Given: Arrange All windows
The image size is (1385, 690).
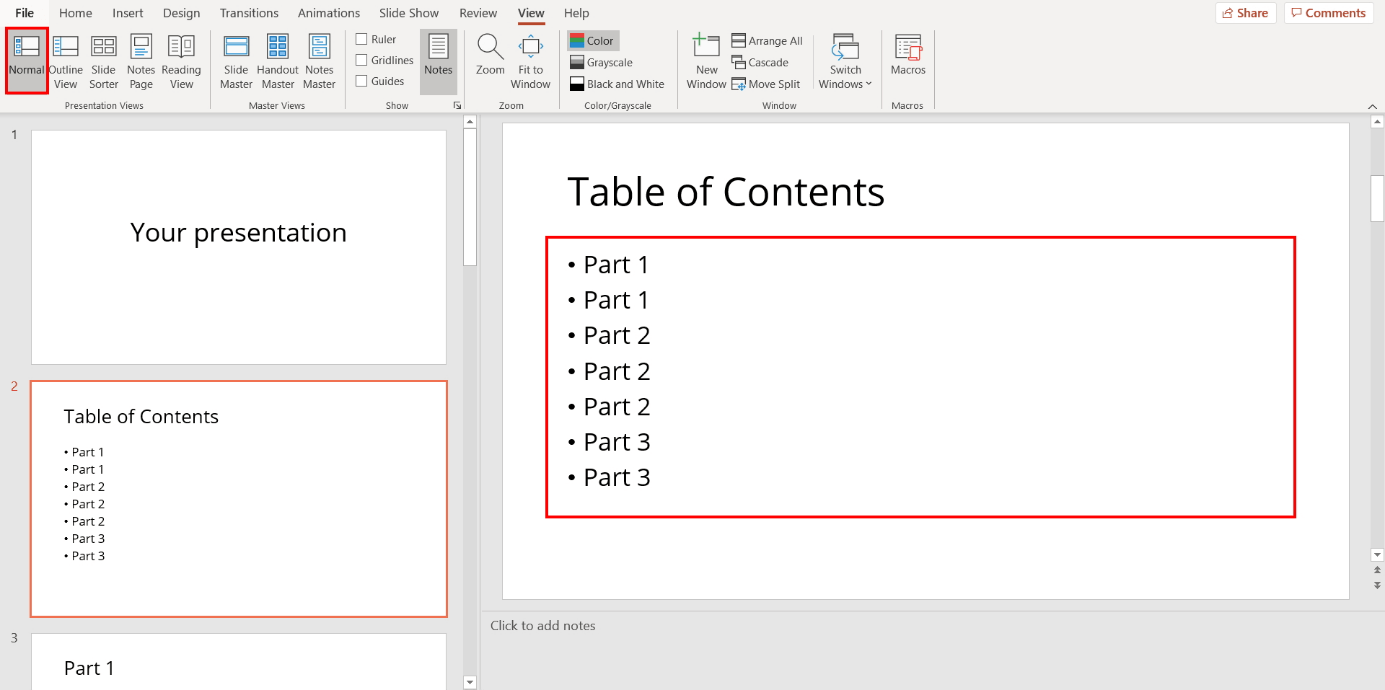Looking at the screenshot, I should click(x=767, y=40).
